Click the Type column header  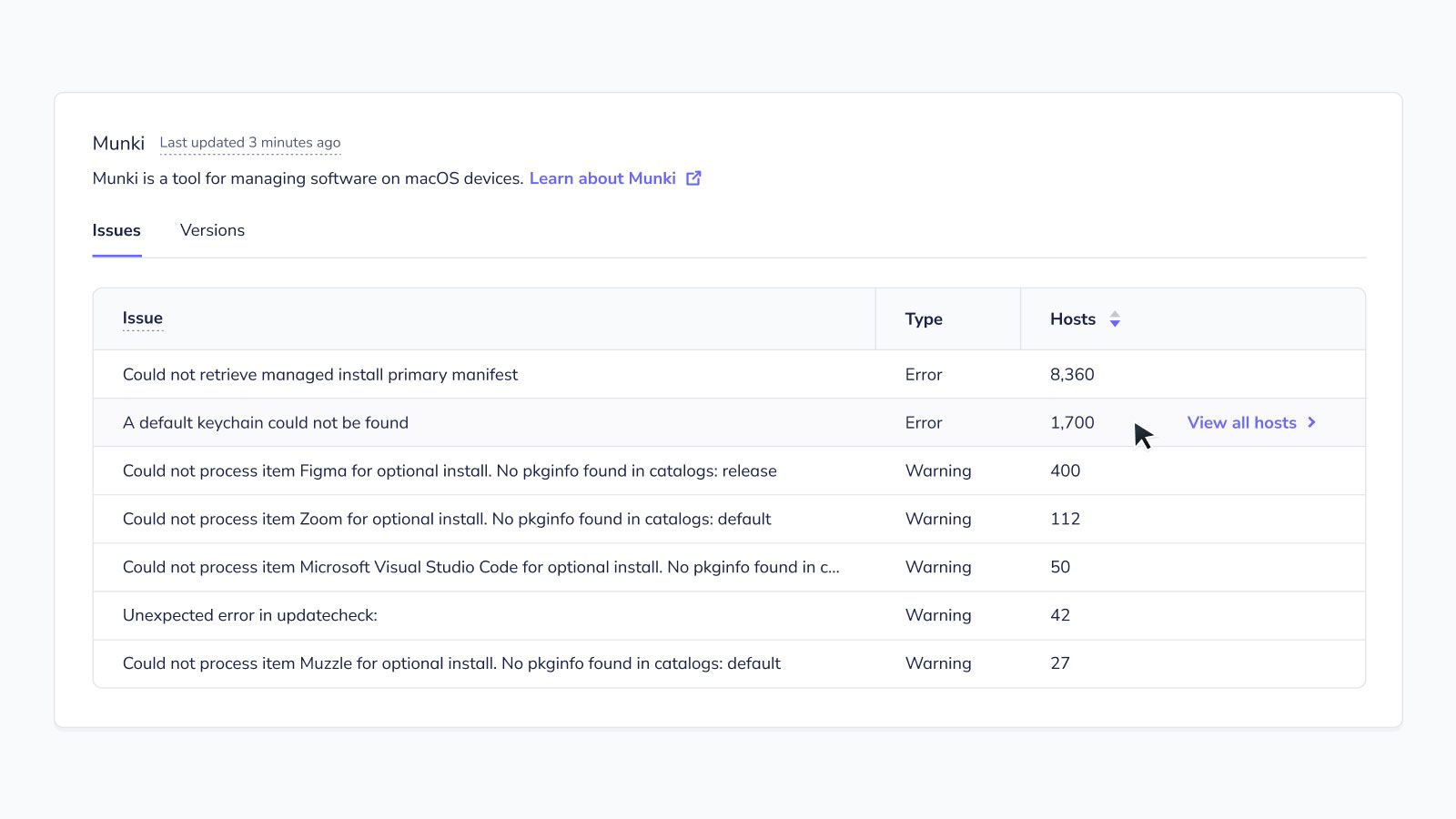click(x=924, y=319)
